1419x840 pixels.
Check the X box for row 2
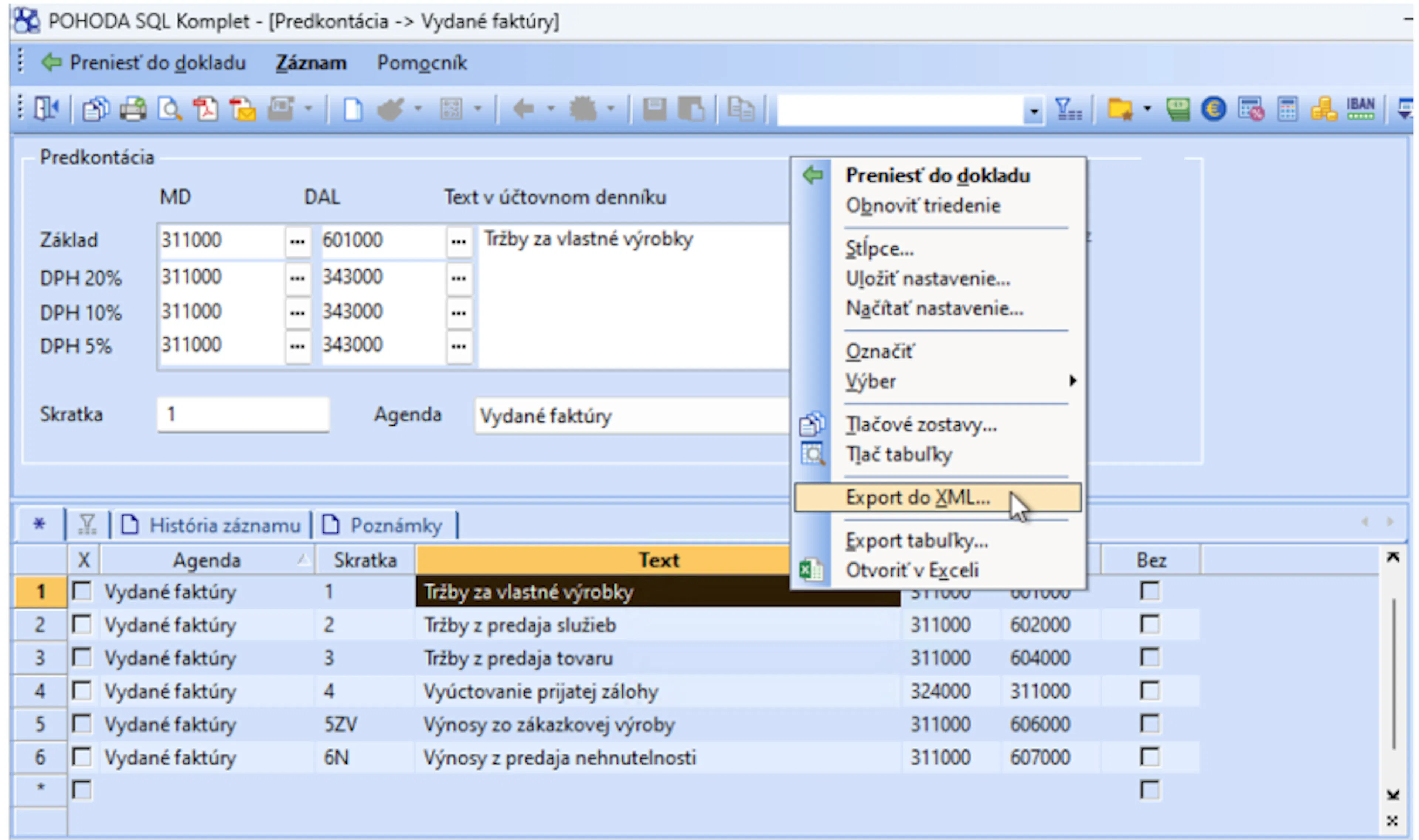click(x=82, y=624)
